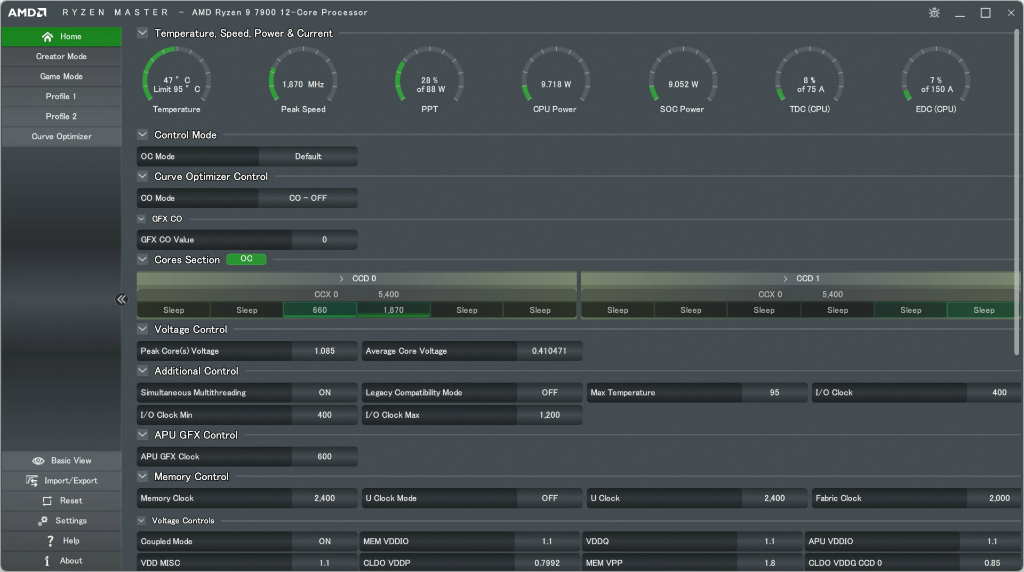This screenshot has height=572, width=1024.
Task: Click the Reset icon in sidebar
Action: coord(47,501)
